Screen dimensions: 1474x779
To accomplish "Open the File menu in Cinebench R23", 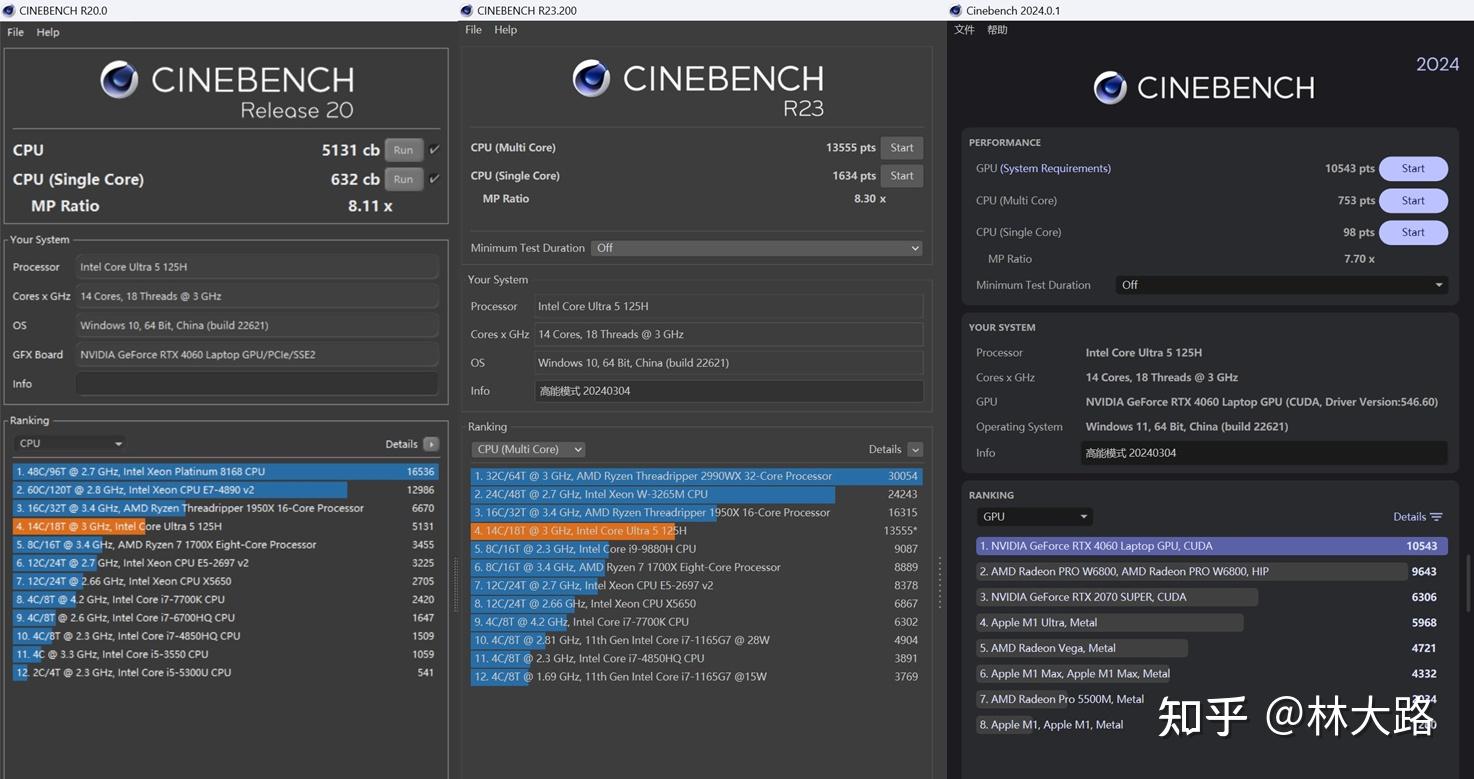I will 474,30.
